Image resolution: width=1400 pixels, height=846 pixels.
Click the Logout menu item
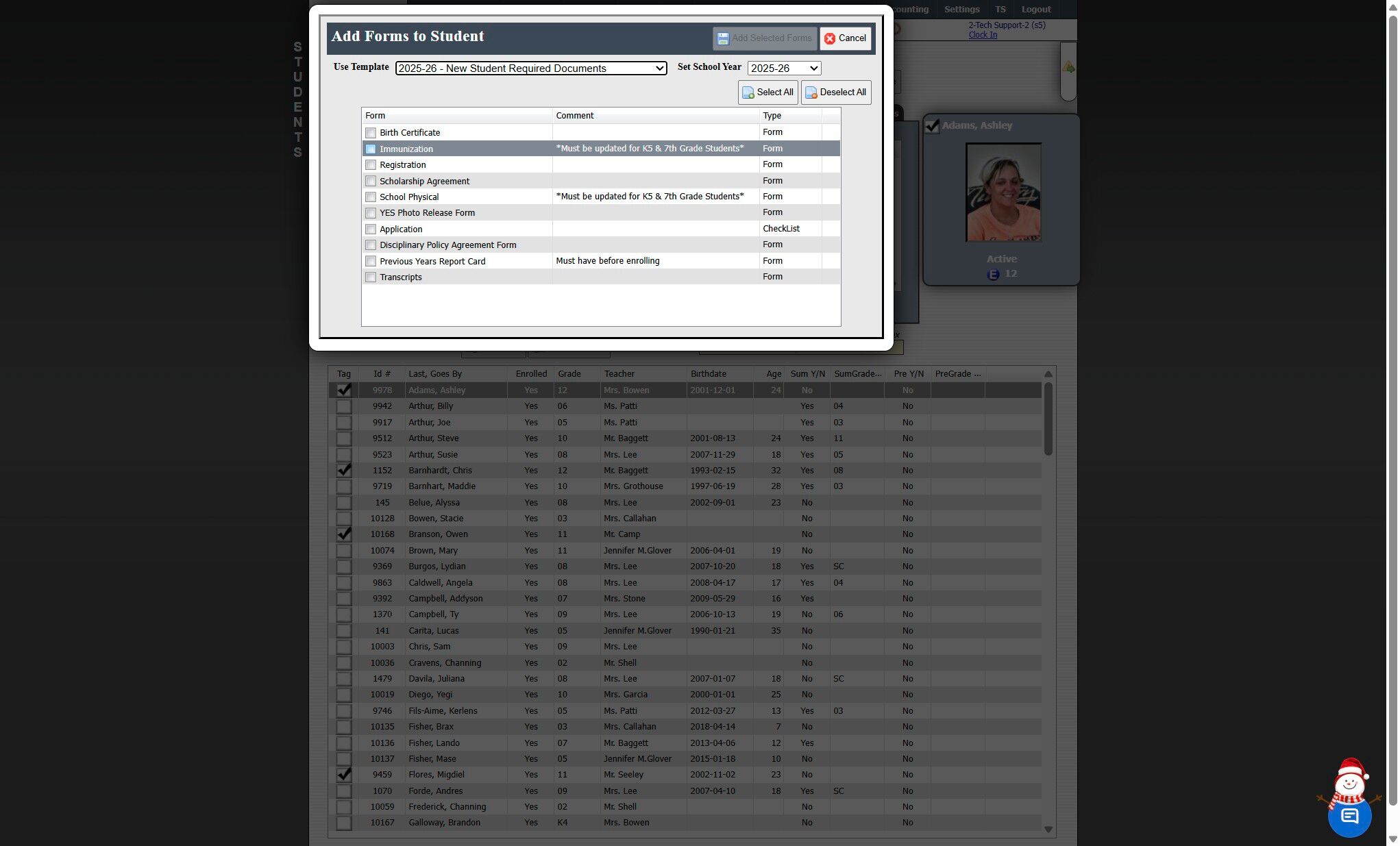pyautogui.click(x=1035, y=10)
